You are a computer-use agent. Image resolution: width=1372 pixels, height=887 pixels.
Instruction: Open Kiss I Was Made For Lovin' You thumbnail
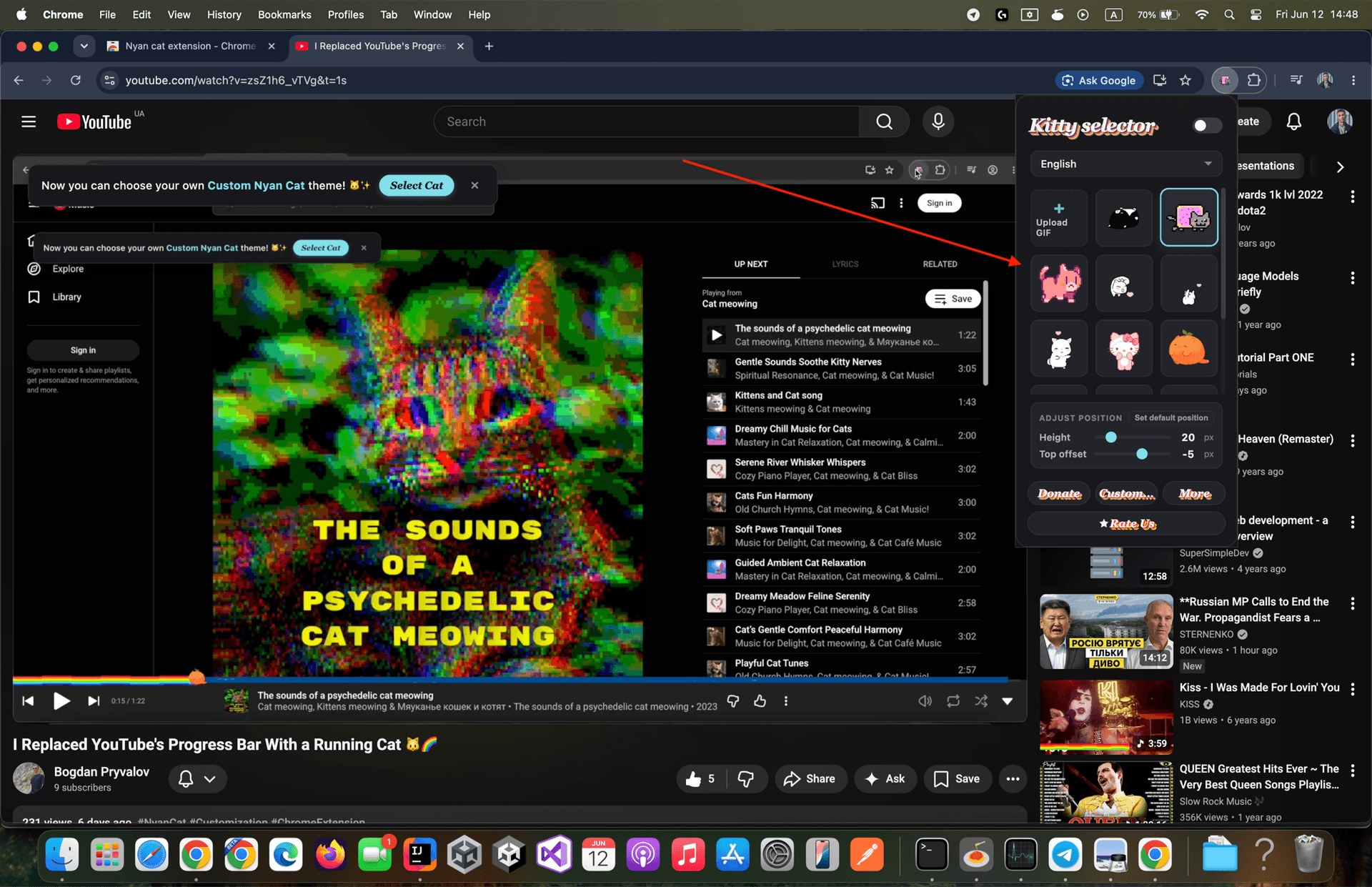click(x=1106, y=717)
